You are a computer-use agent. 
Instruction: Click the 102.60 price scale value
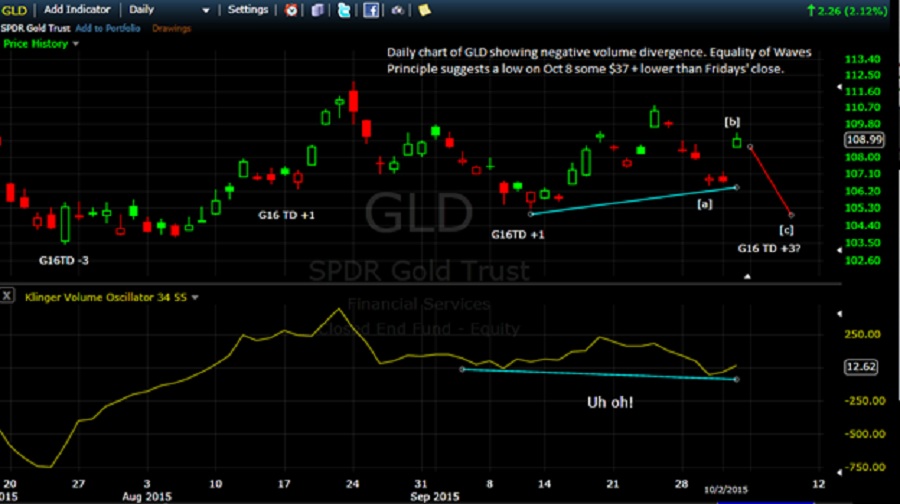pyautogui.click(x=863, y=261)
